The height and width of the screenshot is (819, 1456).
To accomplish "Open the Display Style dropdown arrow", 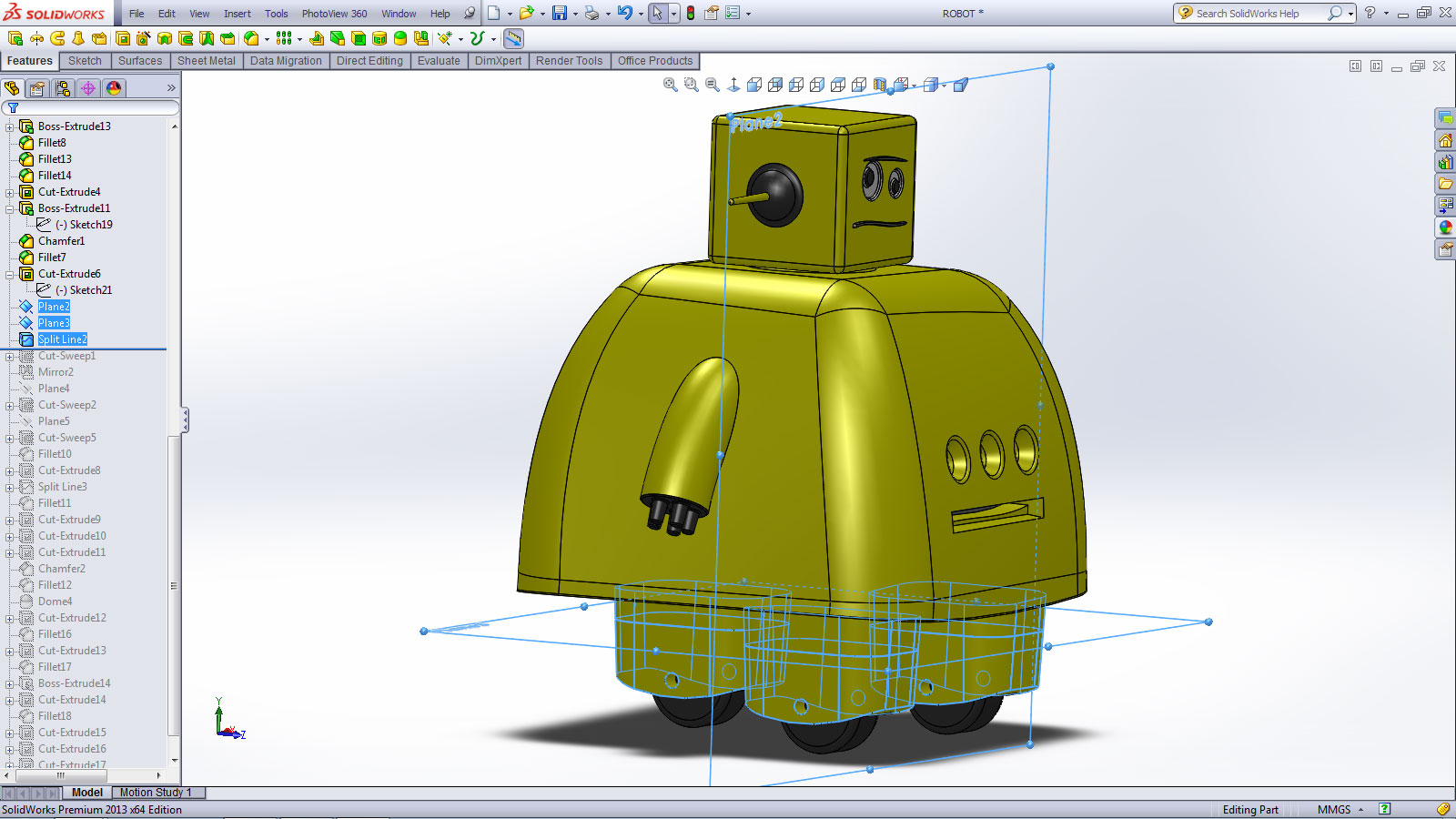I will tap(944, 86).
